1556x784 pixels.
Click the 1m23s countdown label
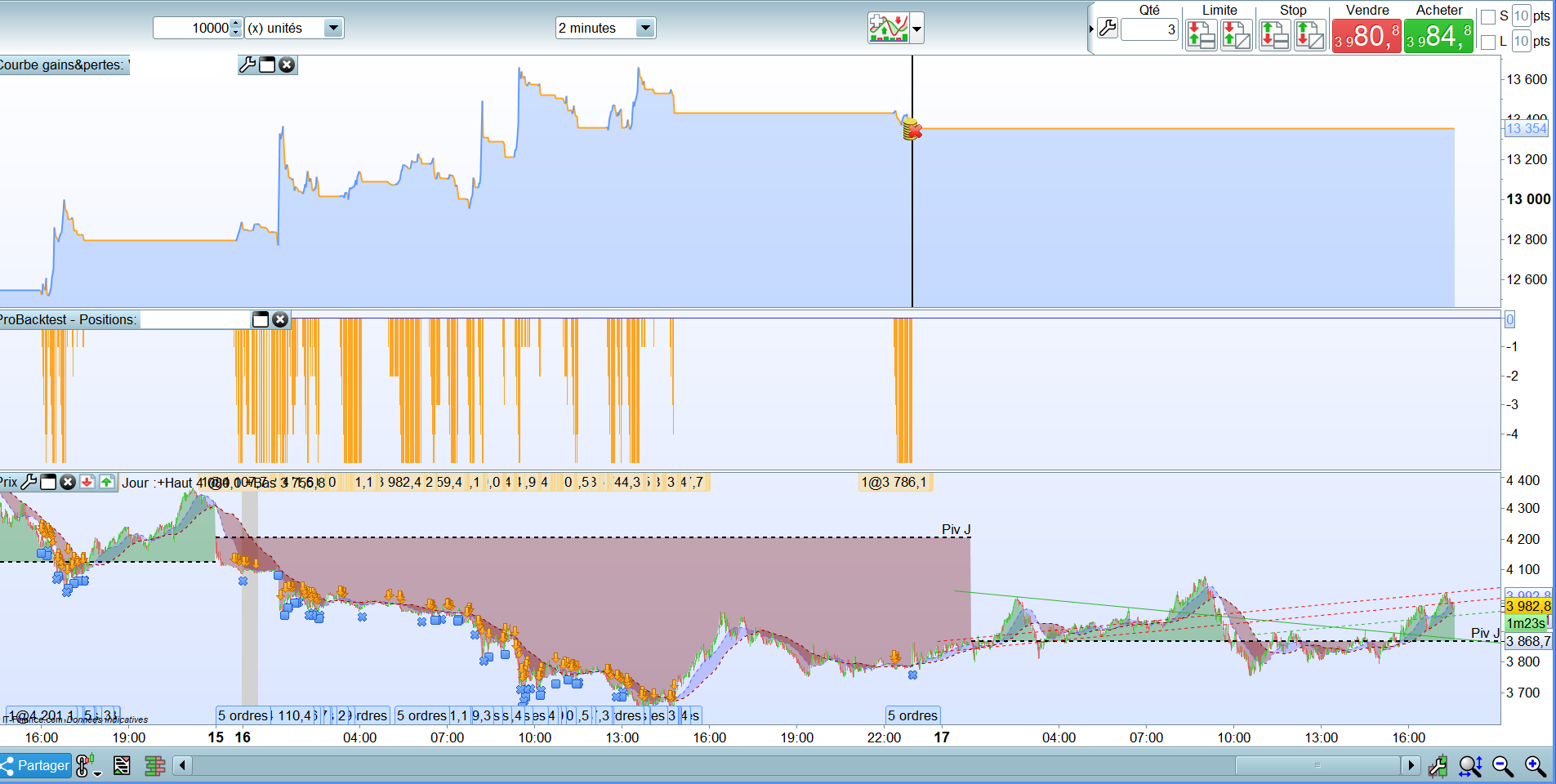tap(1526, 623)
